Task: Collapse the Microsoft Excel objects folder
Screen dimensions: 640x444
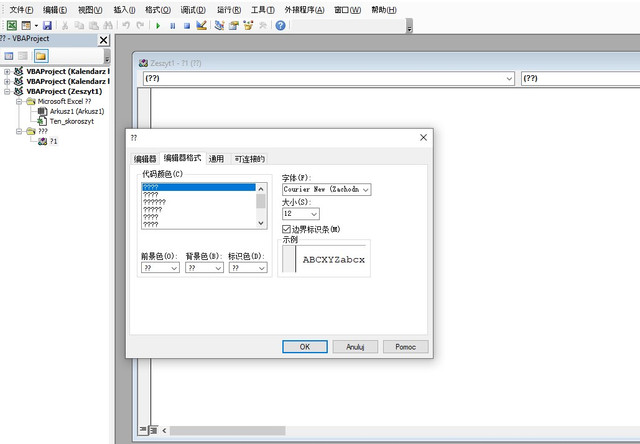Action: click(19, 101)
